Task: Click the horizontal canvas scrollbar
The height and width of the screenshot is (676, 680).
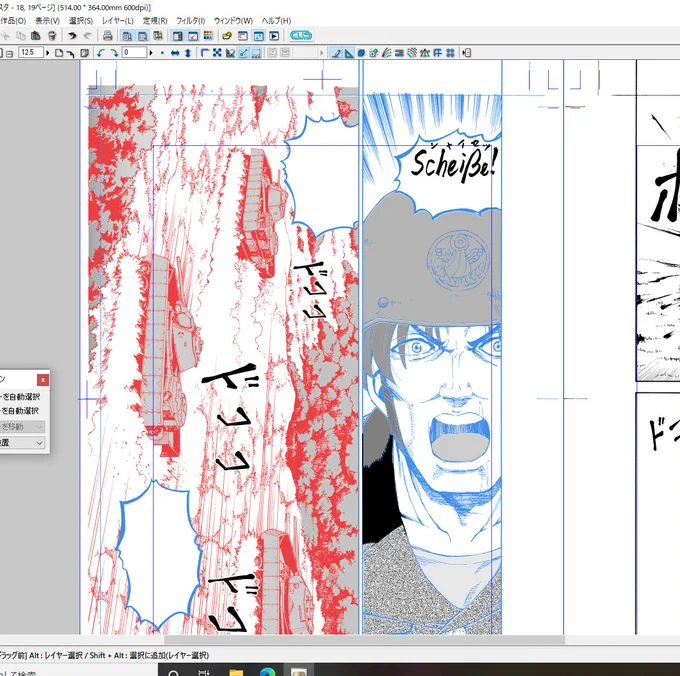Action: [x=364, y=639]
